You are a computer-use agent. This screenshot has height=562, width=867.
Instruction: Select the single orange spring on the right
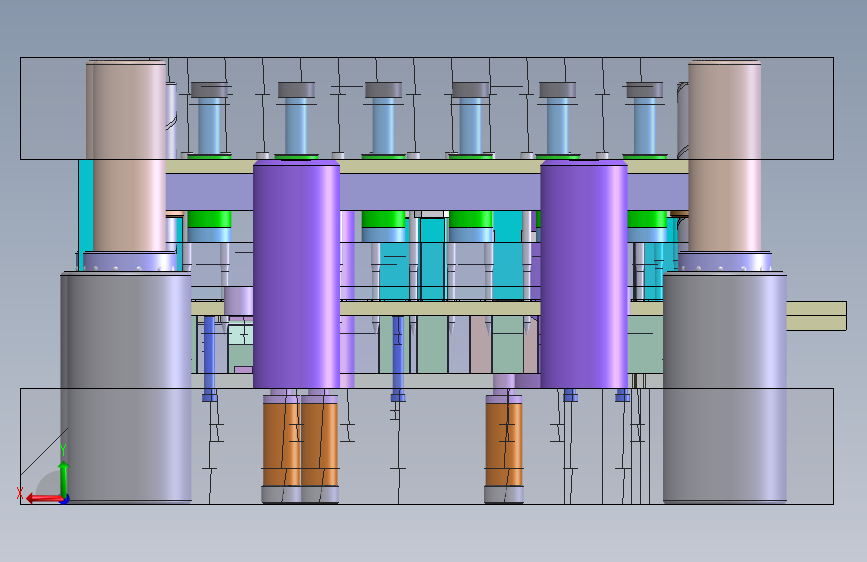point(504,444)
